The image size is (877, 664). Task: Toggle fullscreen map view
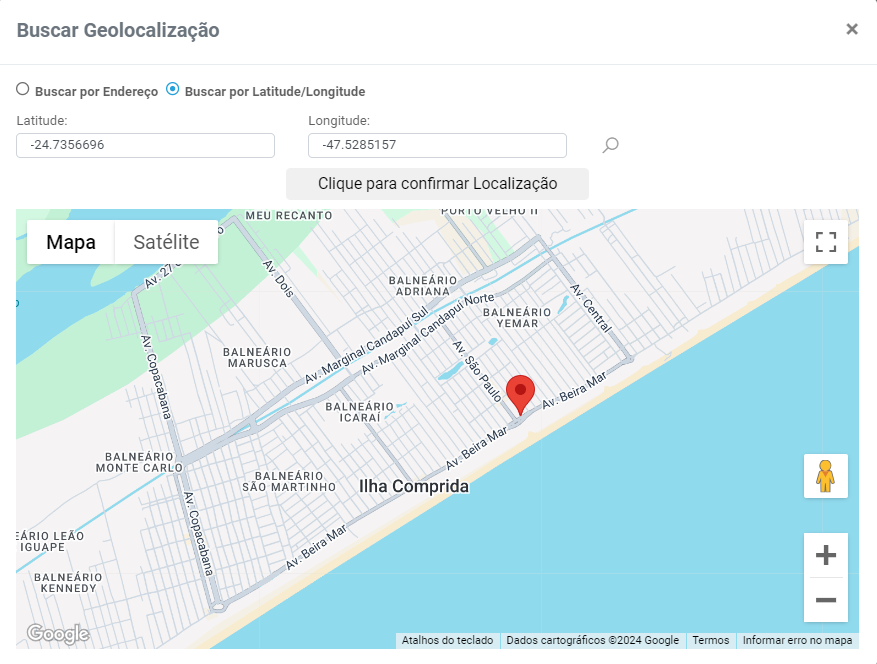pos(825,242)
